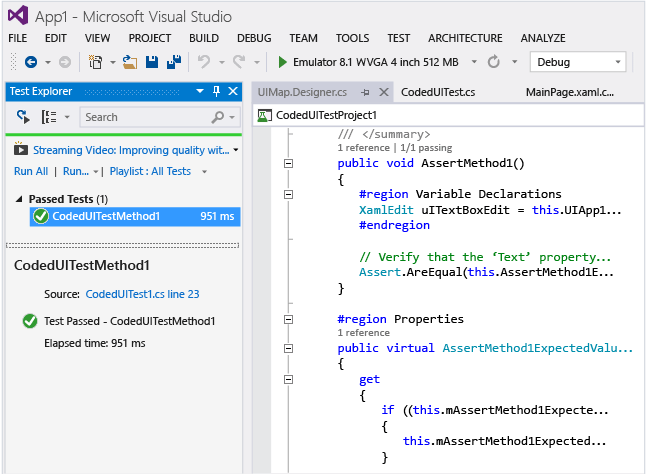Open the ANALYZE menu
Screen dimensions: 646x474
pyautogui.click(x=543, y=38)
